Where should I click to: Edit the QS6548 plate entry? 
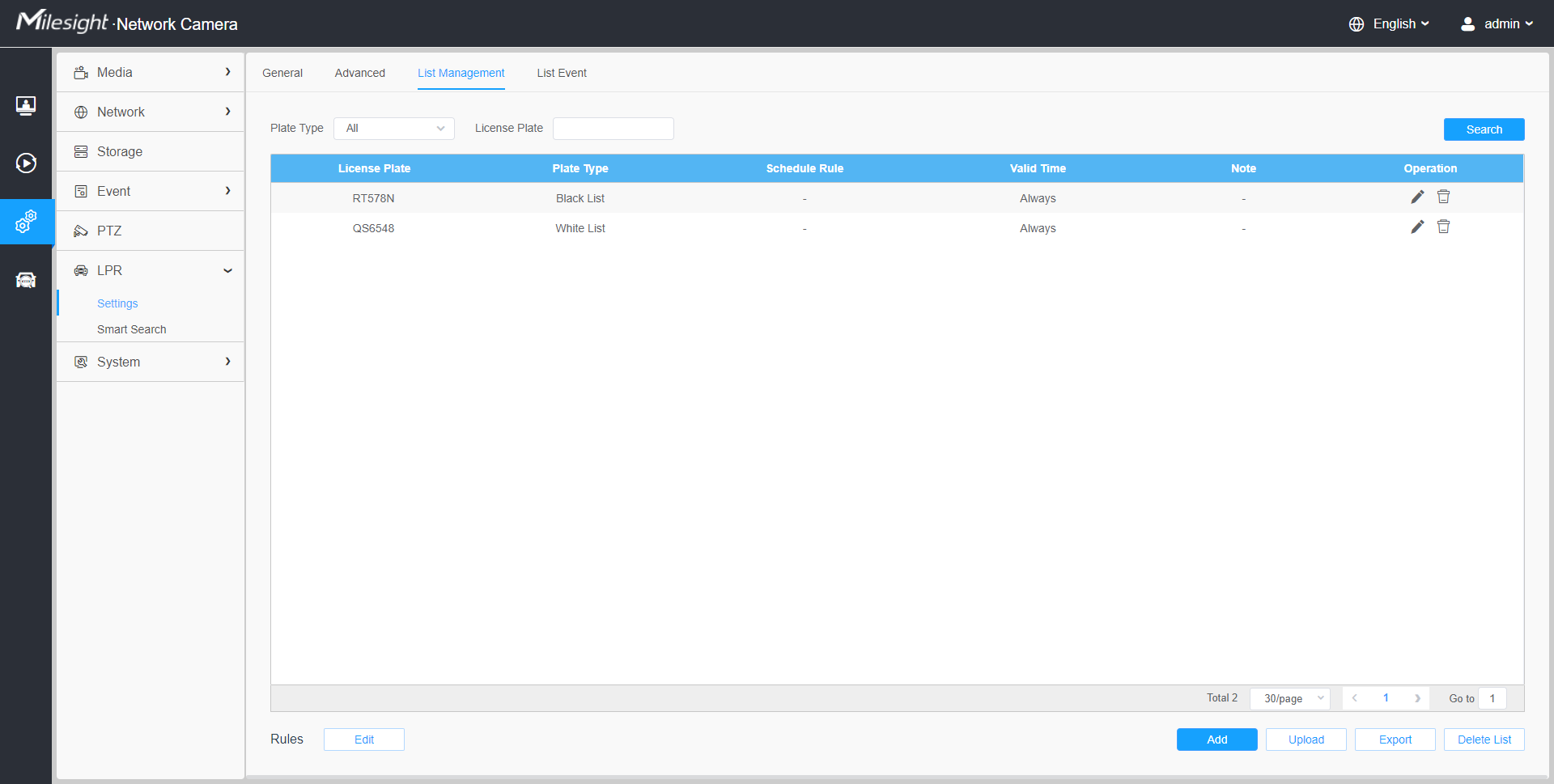(x=1417, y=227)
